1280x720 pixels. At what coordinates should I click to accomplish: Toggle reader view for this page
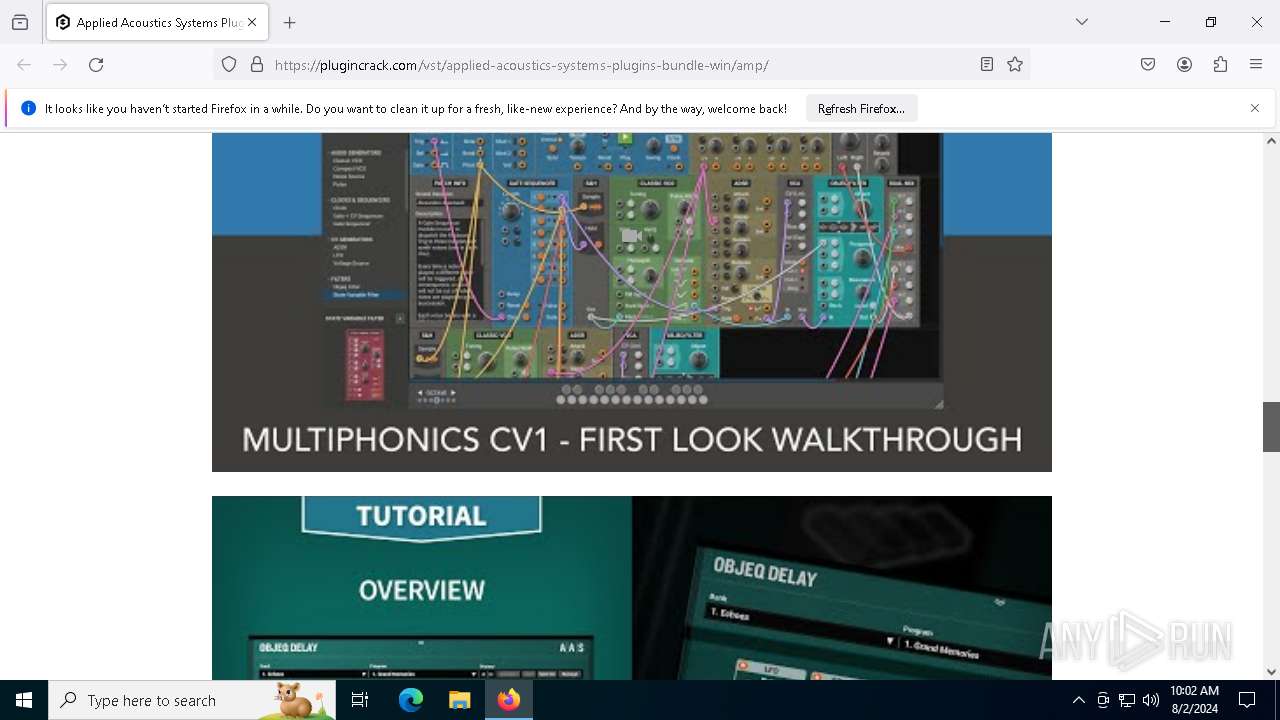coord(987,65)
